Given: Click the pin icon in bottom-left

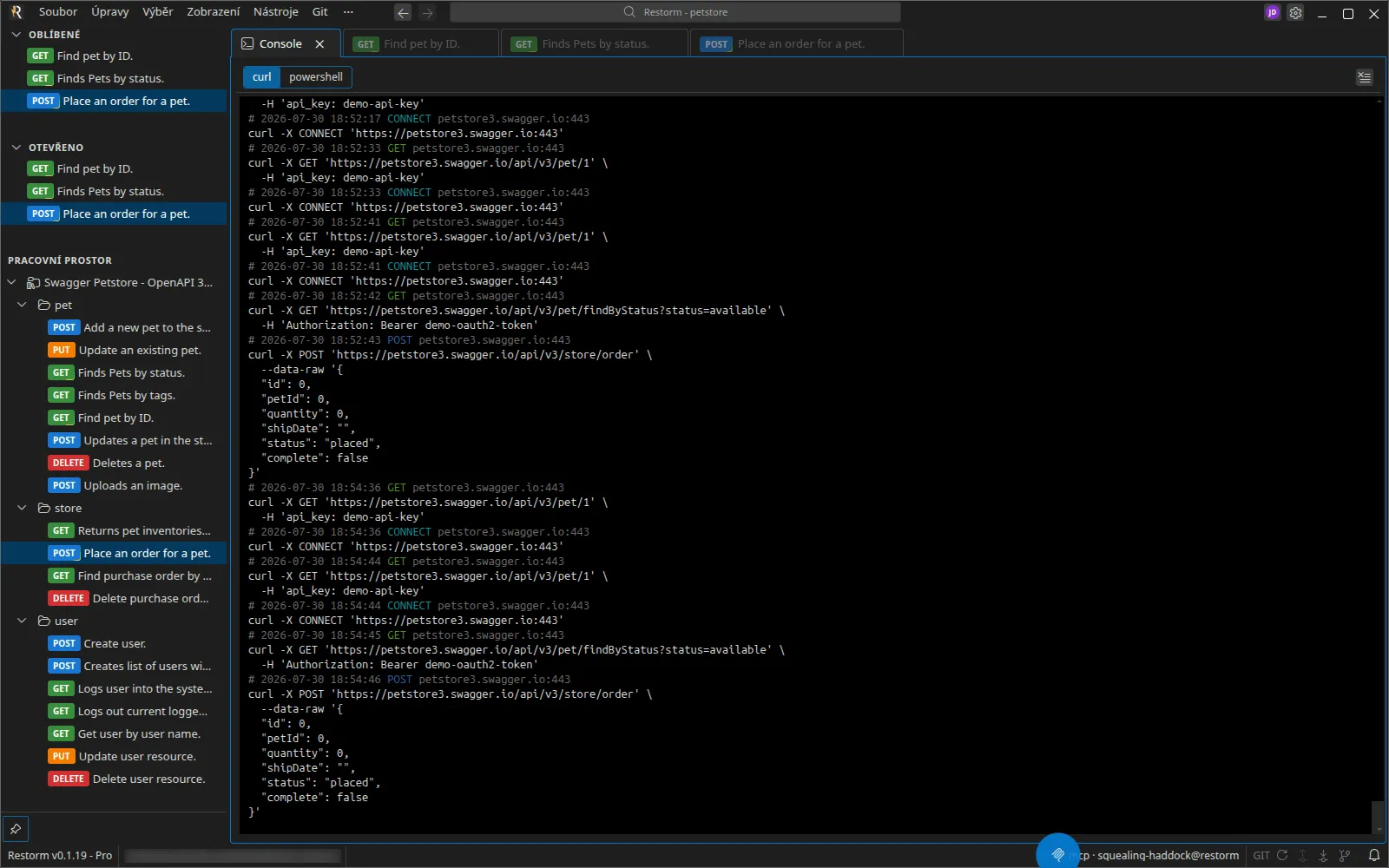Looking at the screenshot, I should [16, 829].
